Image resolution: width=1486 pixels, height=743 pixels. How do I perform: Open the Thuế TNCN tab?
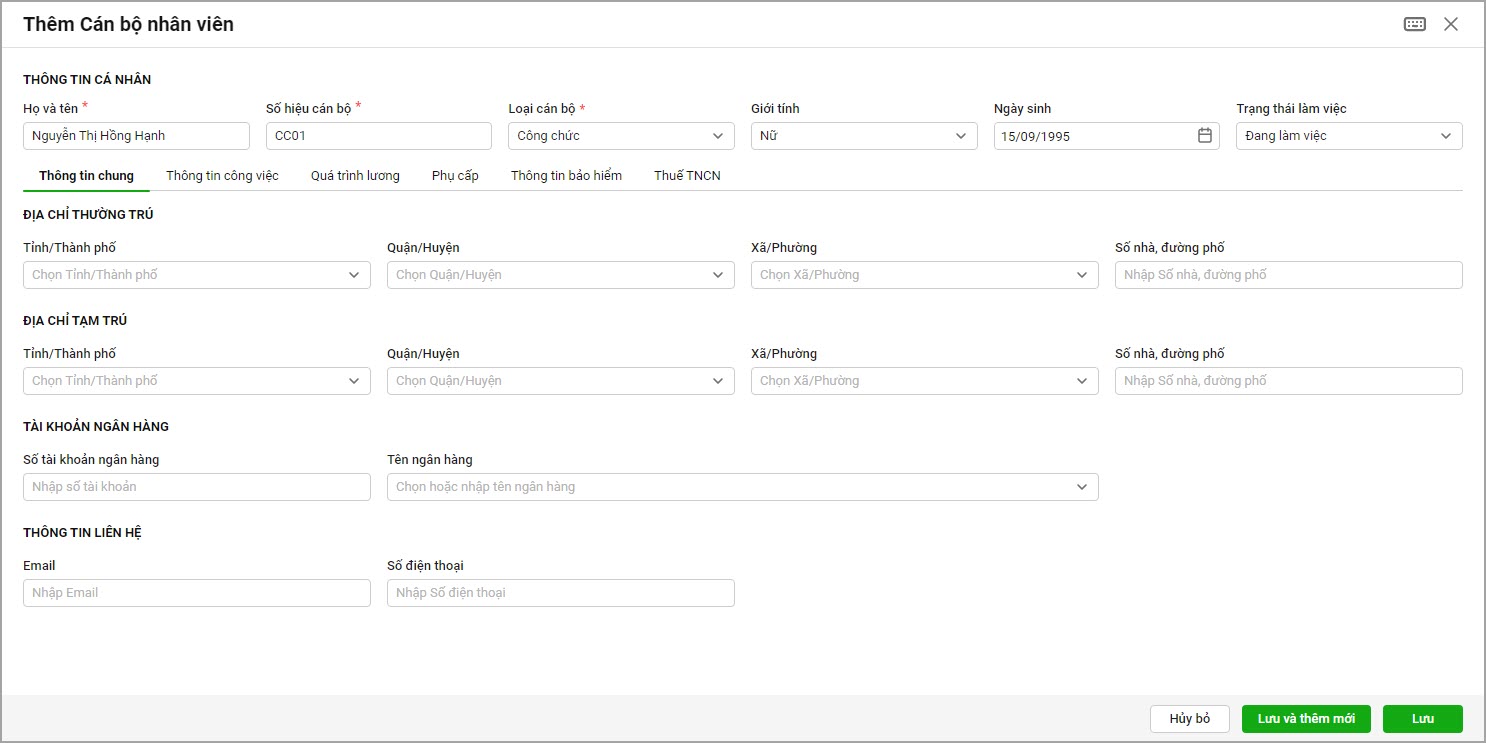click(687, 176)
